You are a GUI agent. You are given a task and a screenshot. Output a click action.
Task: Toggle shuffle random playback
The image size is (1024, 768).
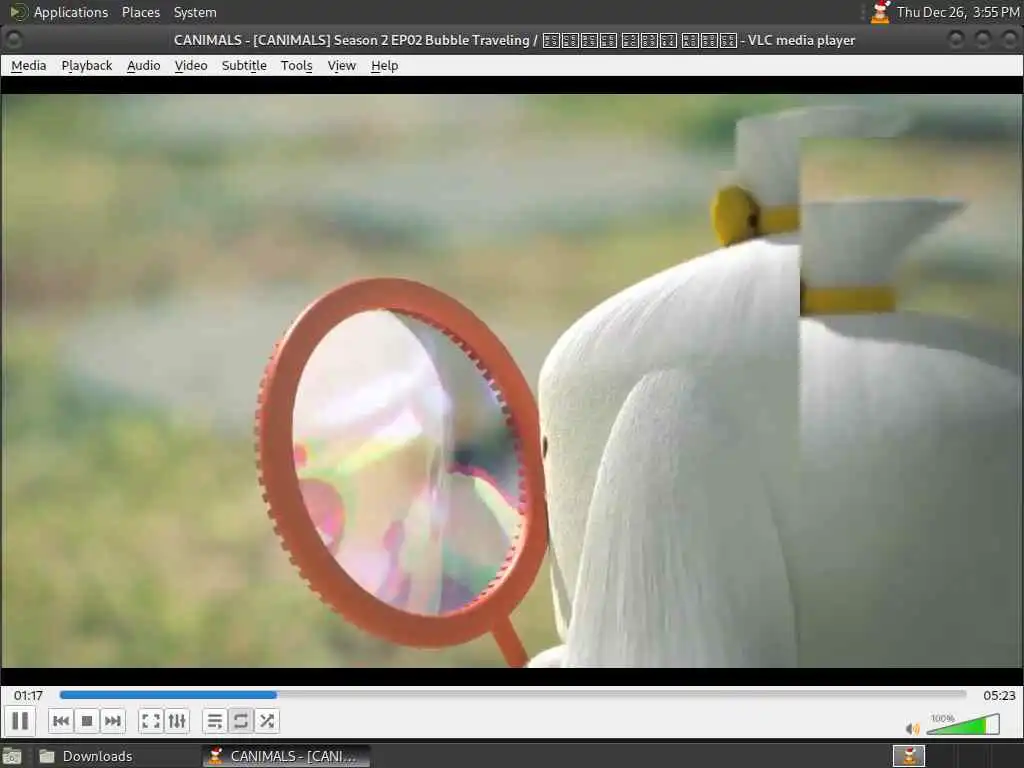click(267, 721)
